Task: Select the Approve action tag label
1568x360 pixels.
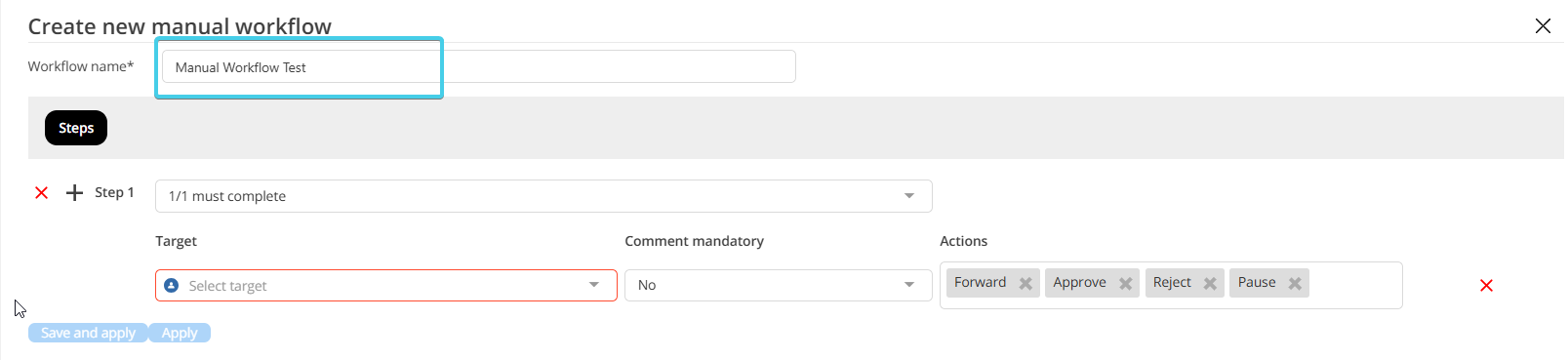Action: pyautogui.click(x=1079, y=283)
